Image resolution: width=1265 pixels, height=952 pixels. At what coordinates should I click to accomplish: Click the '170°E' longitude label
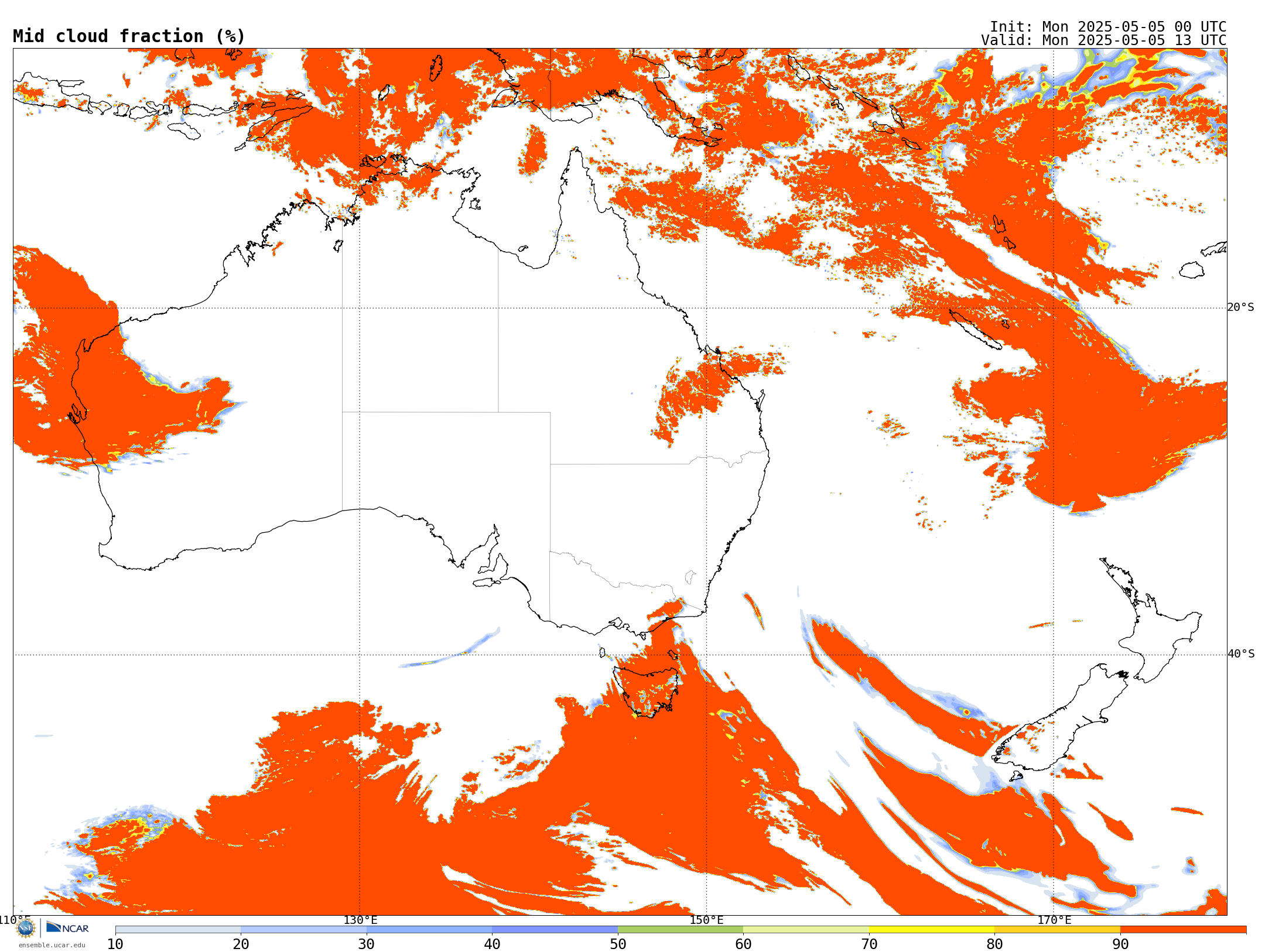tap(1054, 920)
